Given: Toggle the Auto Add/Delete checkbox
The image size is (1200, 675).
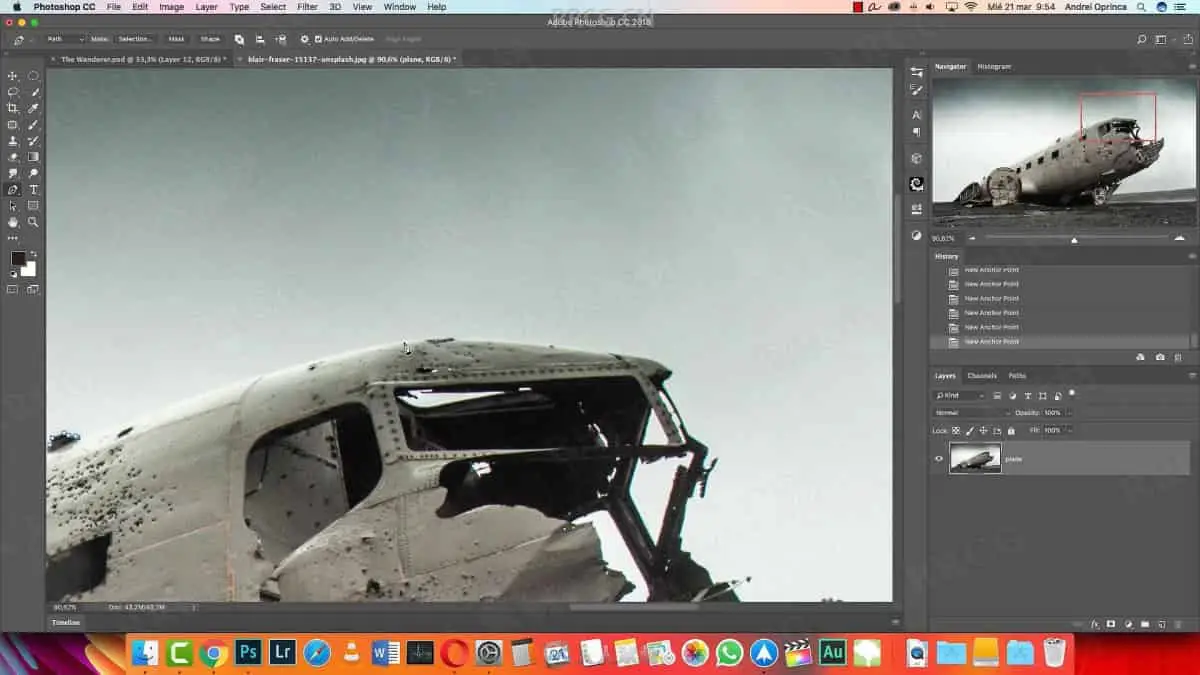Looking at the screenshot, I should (x=318, y=39).
